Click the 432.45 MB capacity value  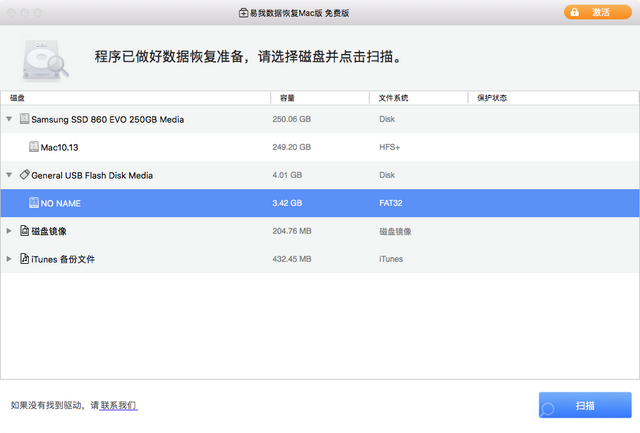pyautogui.click(x=292, y=259)
